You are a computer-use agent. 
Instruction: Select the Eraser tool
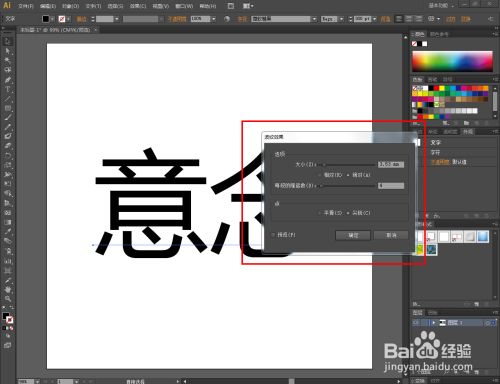(8, 146)
